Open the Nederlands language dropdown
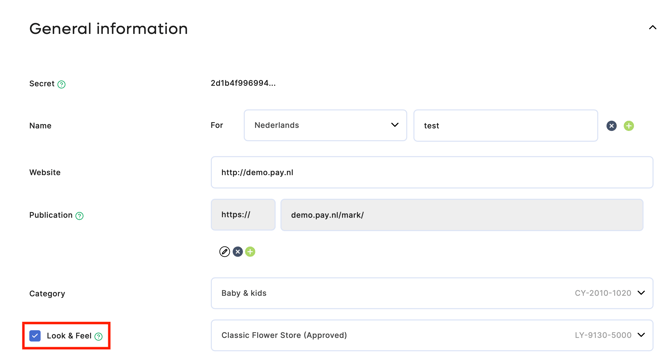The width and height of the screenshot is (670, 360). (325, 125)
